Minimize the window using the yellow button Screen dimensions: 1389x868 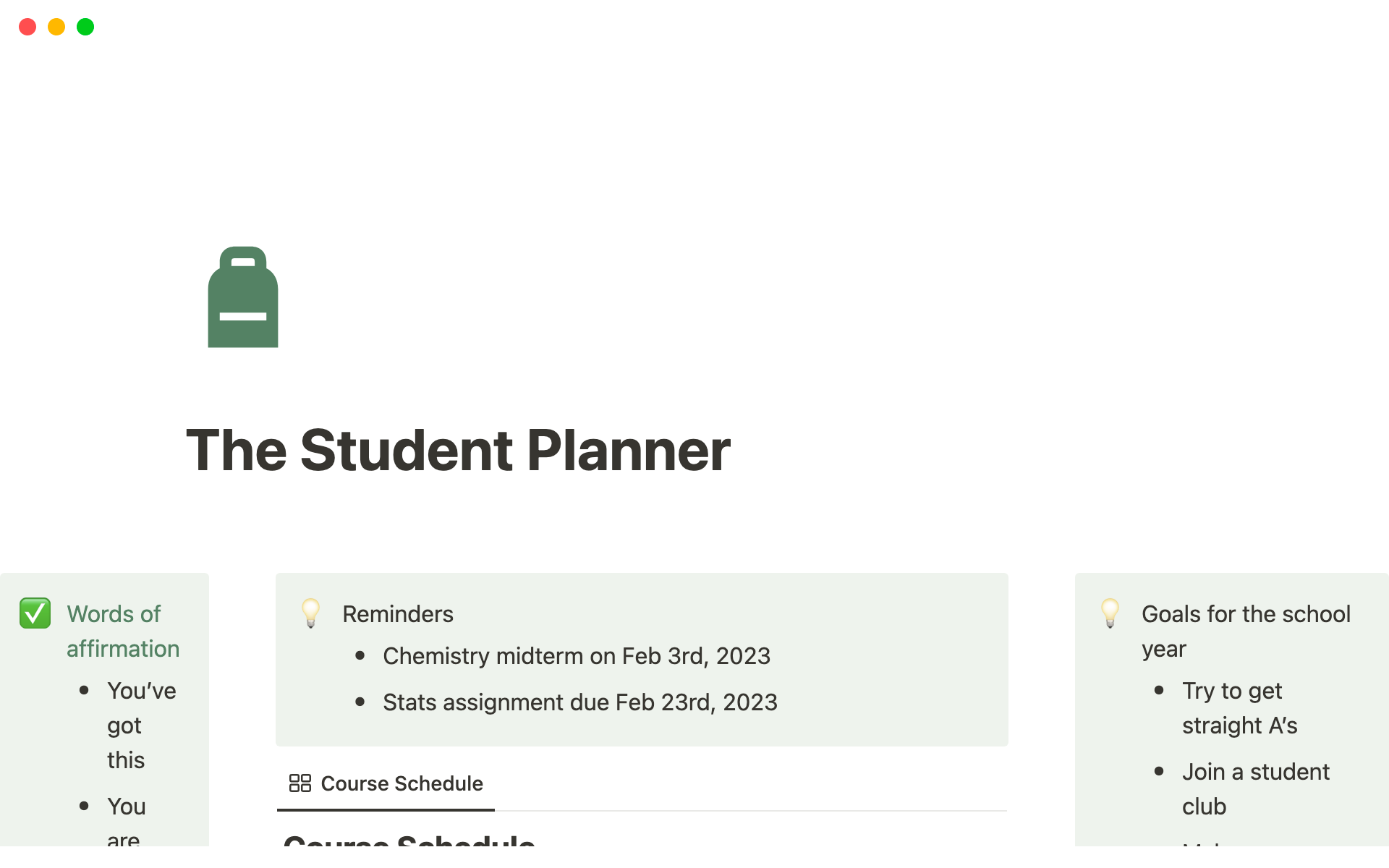(x=56, y=27)
